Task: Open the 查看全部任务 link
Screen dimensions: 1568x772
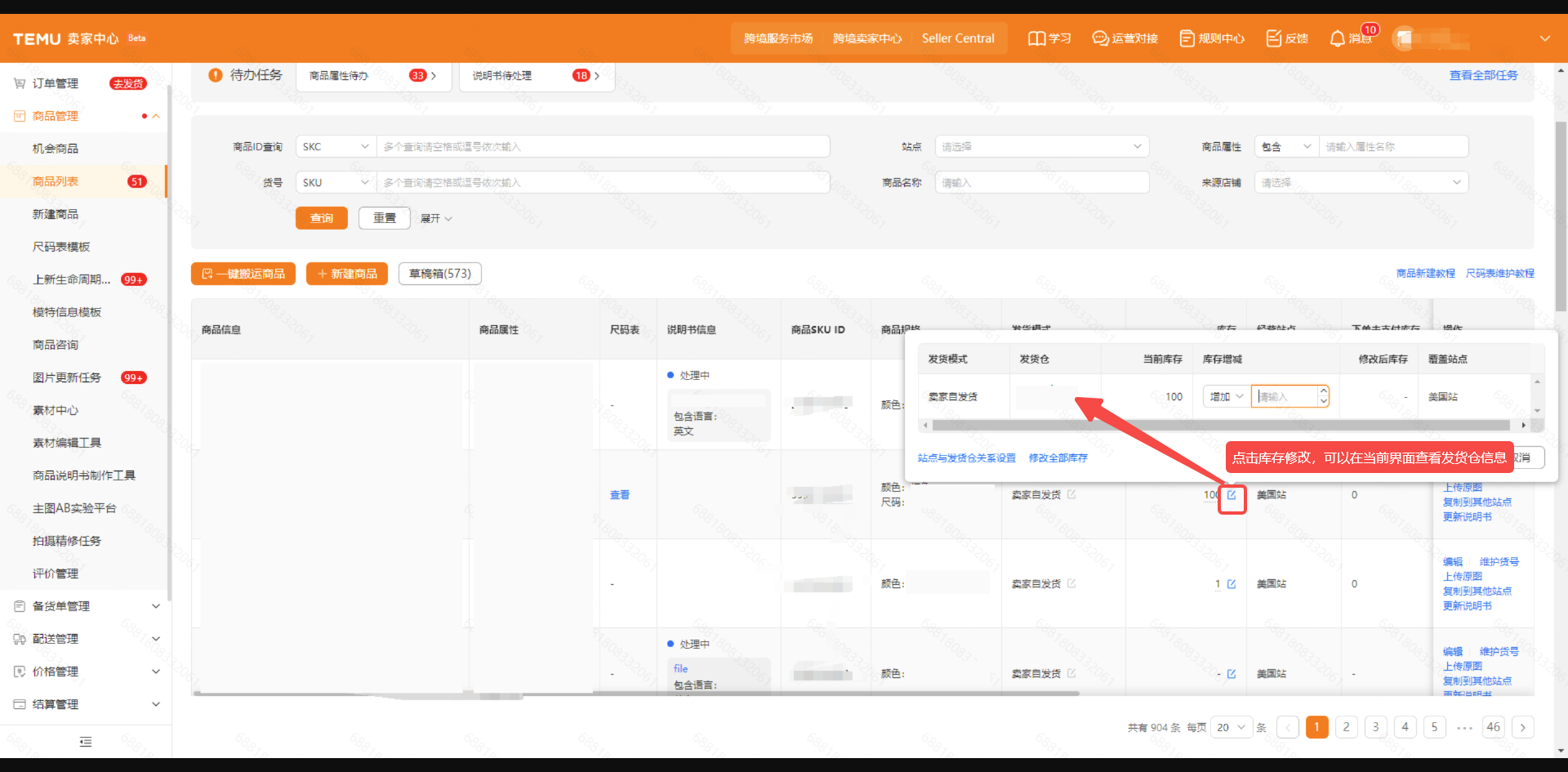Action: tap(1483, 75)
